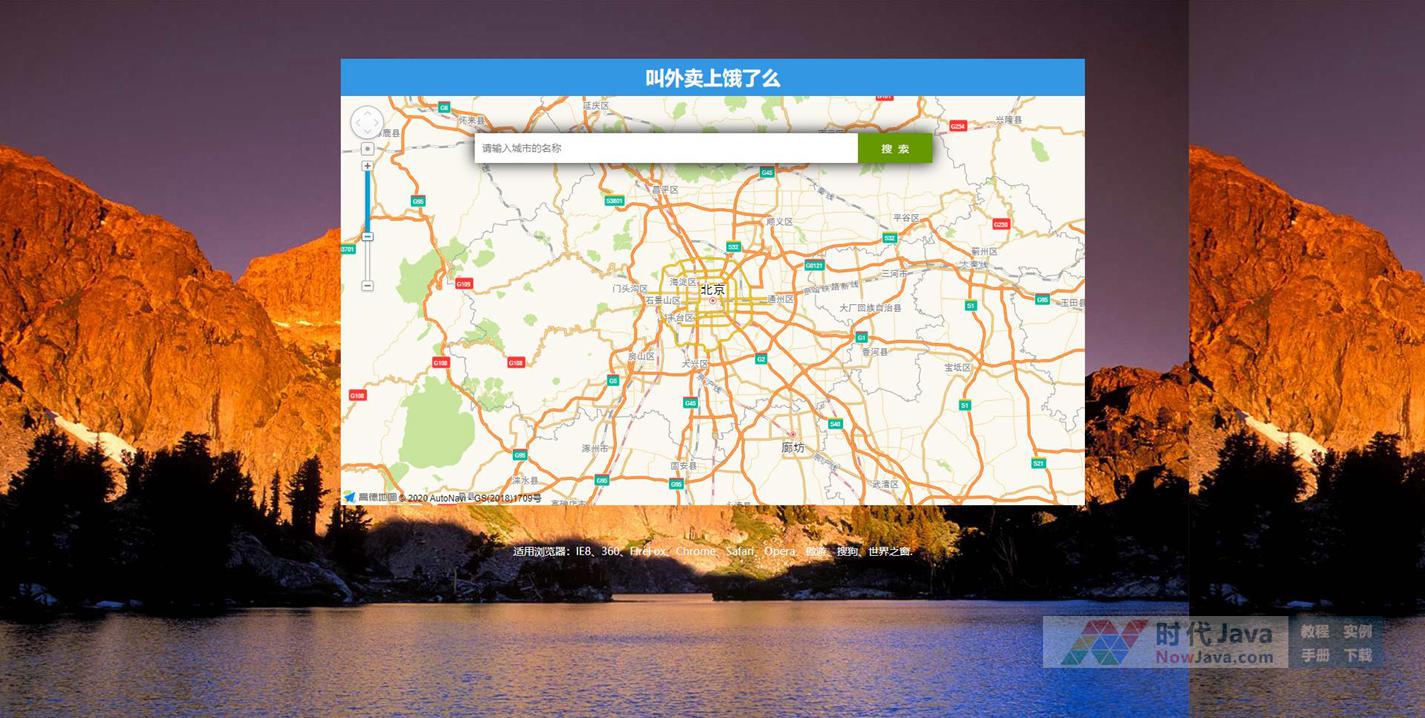Click the blue zoom level track
Image resolution: width=1425 pixels, height=718 pixels.
coord(367,200)
